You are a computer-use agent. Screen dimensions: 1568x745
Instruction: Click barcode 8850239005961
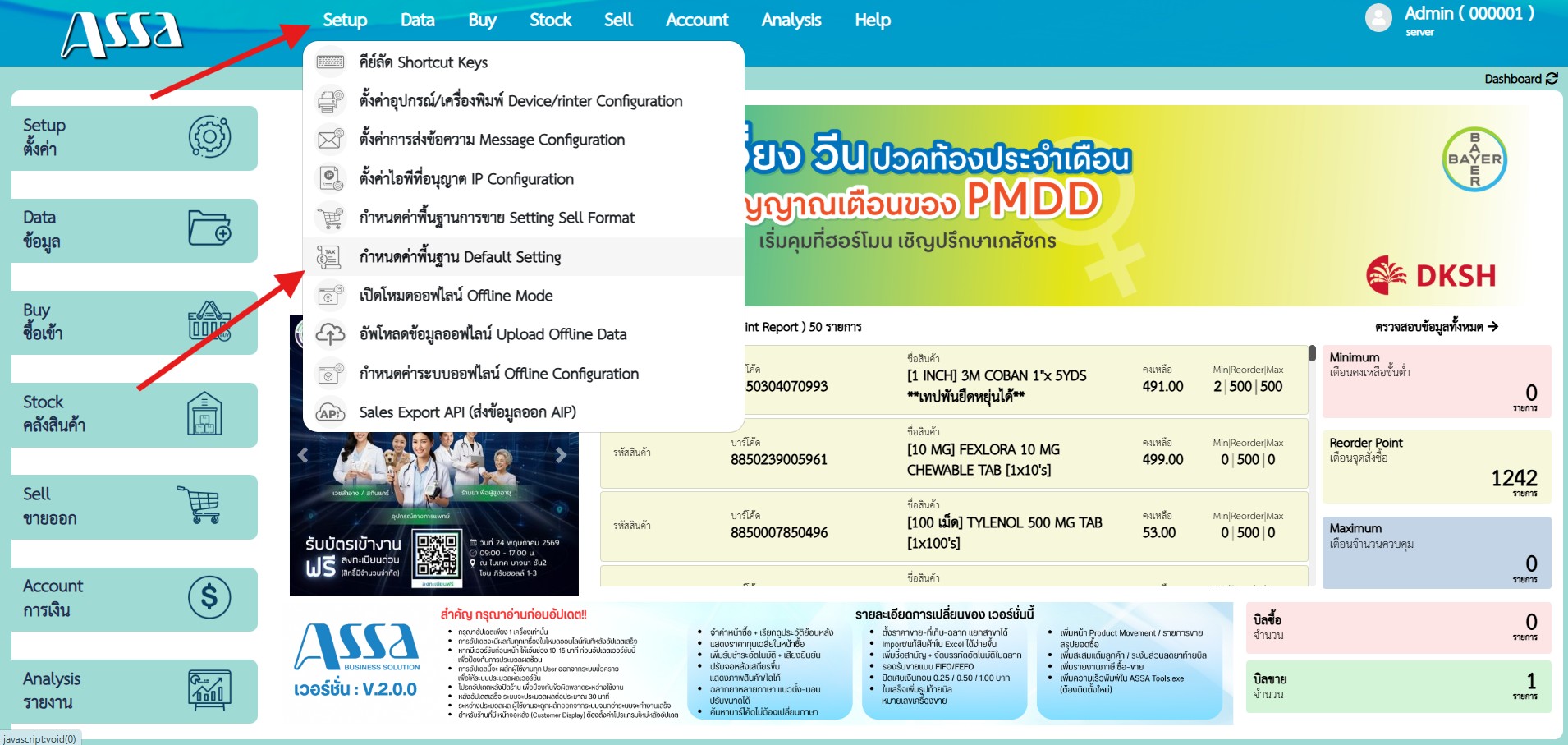point(779,460)
